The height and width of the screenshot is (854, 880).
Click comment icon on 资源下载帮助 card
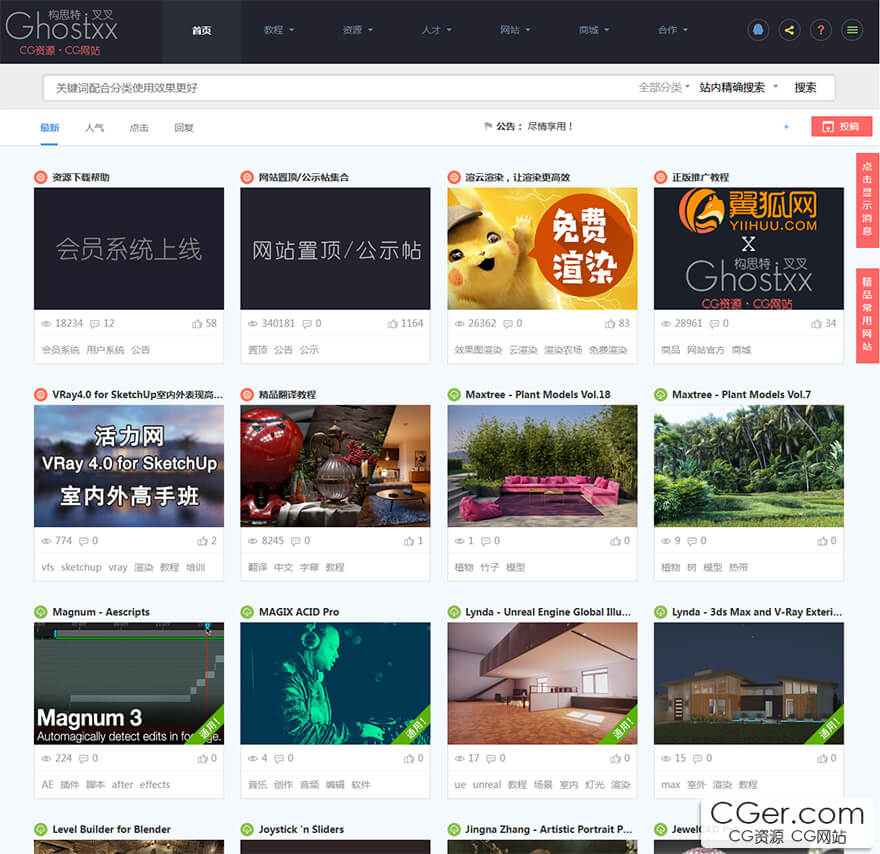coord(95,324)
